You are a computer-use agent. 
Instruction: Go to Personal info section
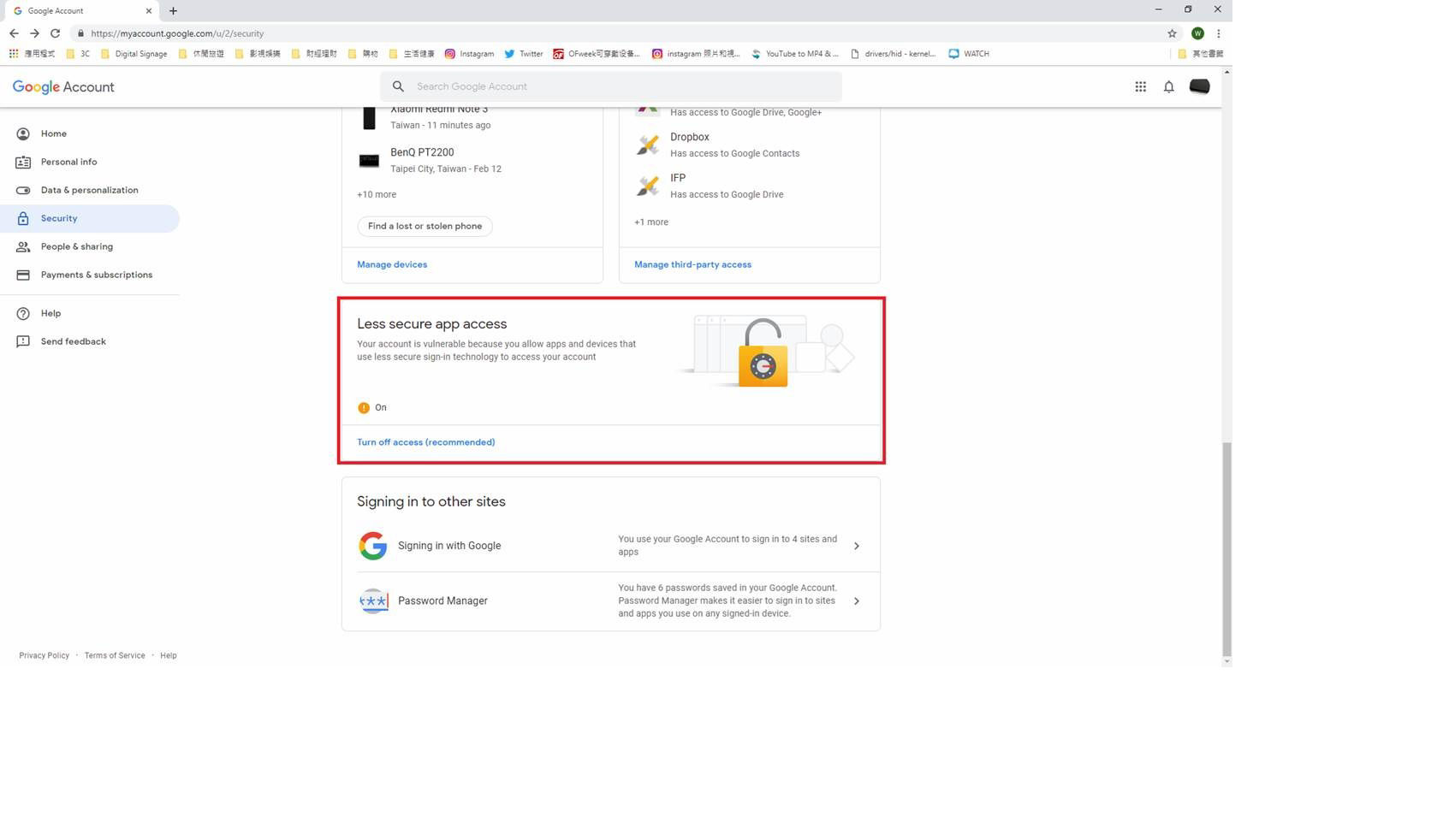(x=68, y=162)
